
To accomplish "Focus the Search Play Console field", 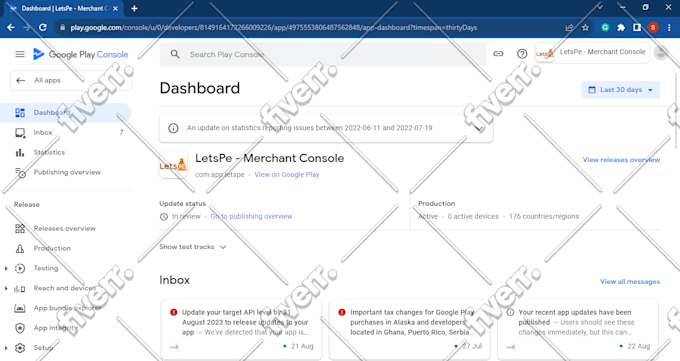I will [x=323, y=54].
